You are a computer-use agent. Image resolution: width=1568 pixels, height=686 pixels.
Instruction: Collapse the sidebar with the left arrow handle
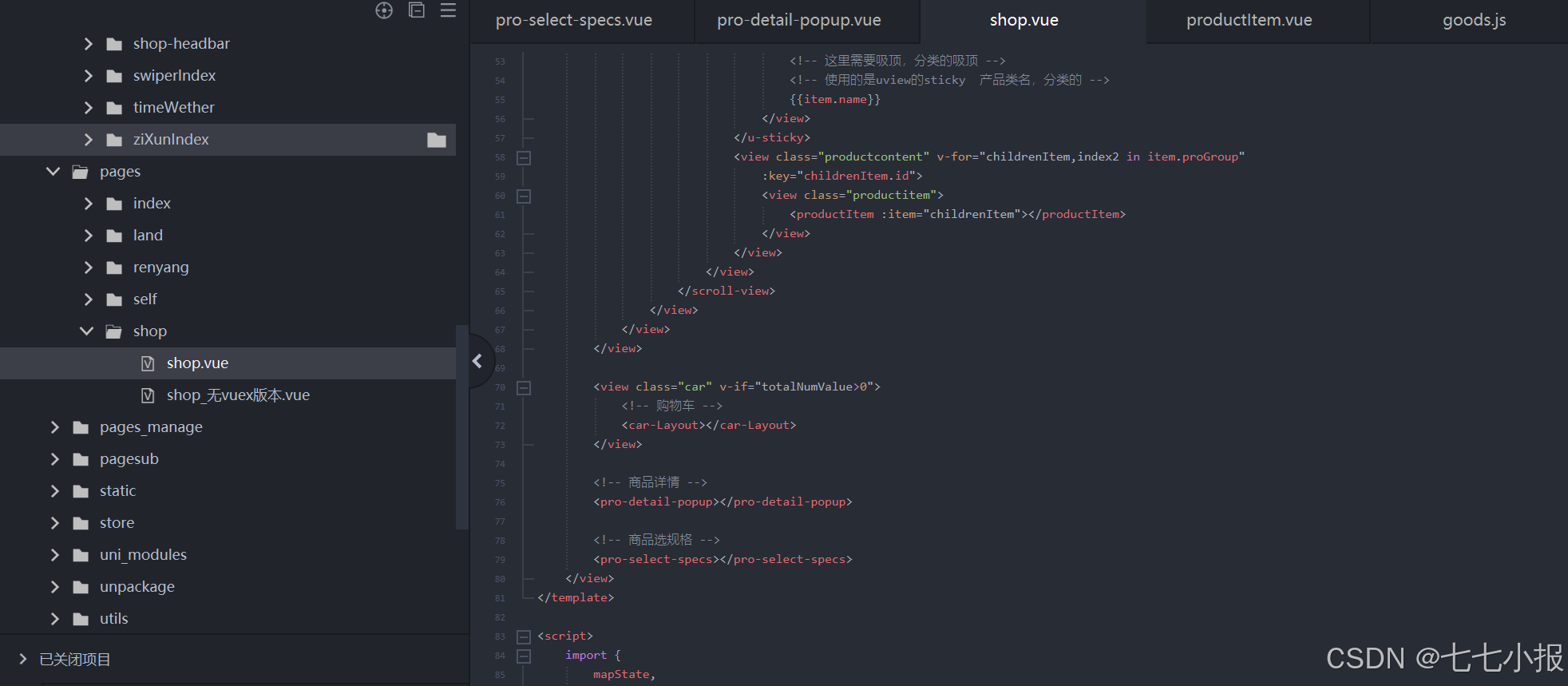(477, 361)
